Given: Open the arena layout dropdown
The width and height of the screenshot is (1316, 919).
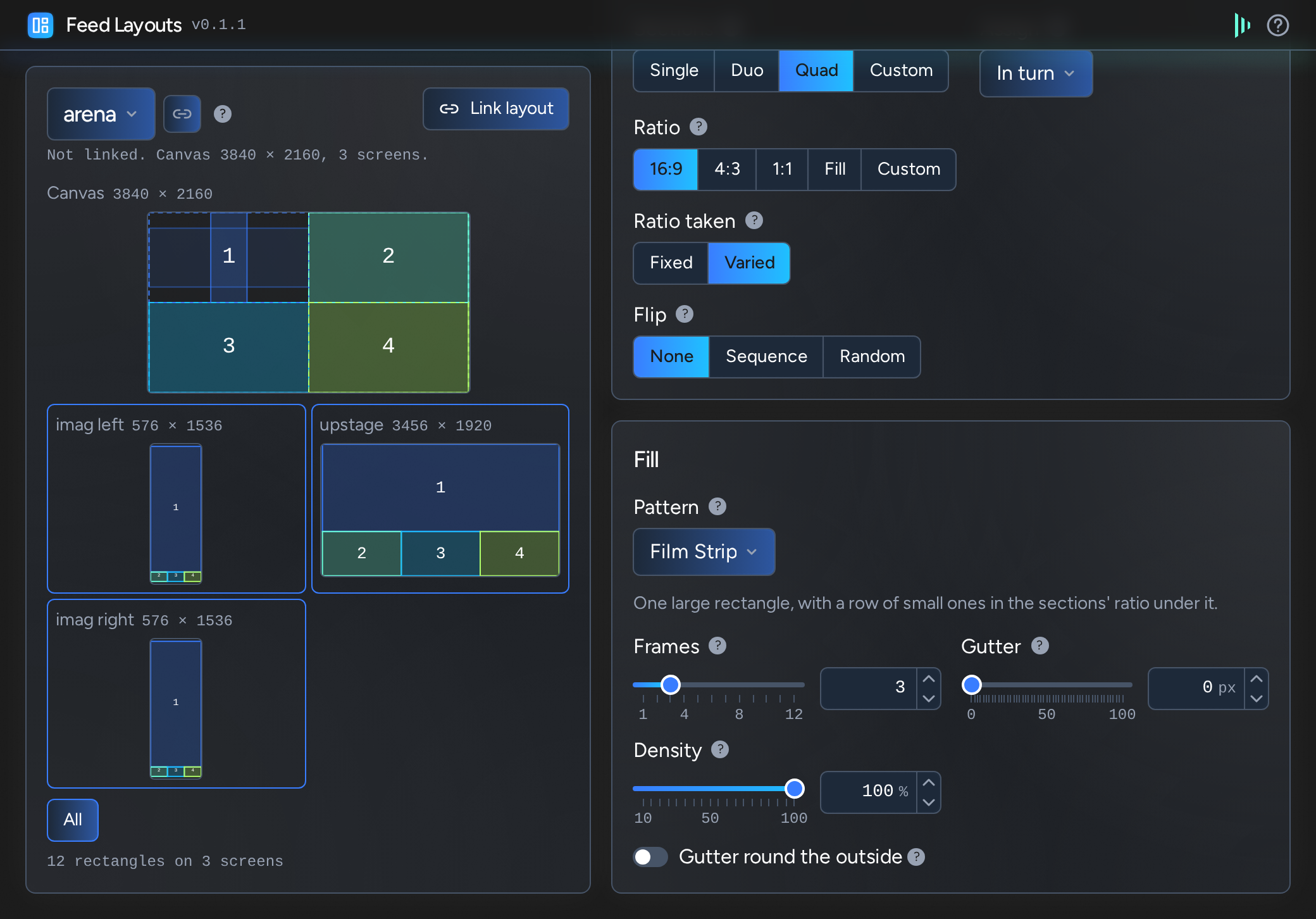Looking at the screenshot, I should click(x=101, y=114).
